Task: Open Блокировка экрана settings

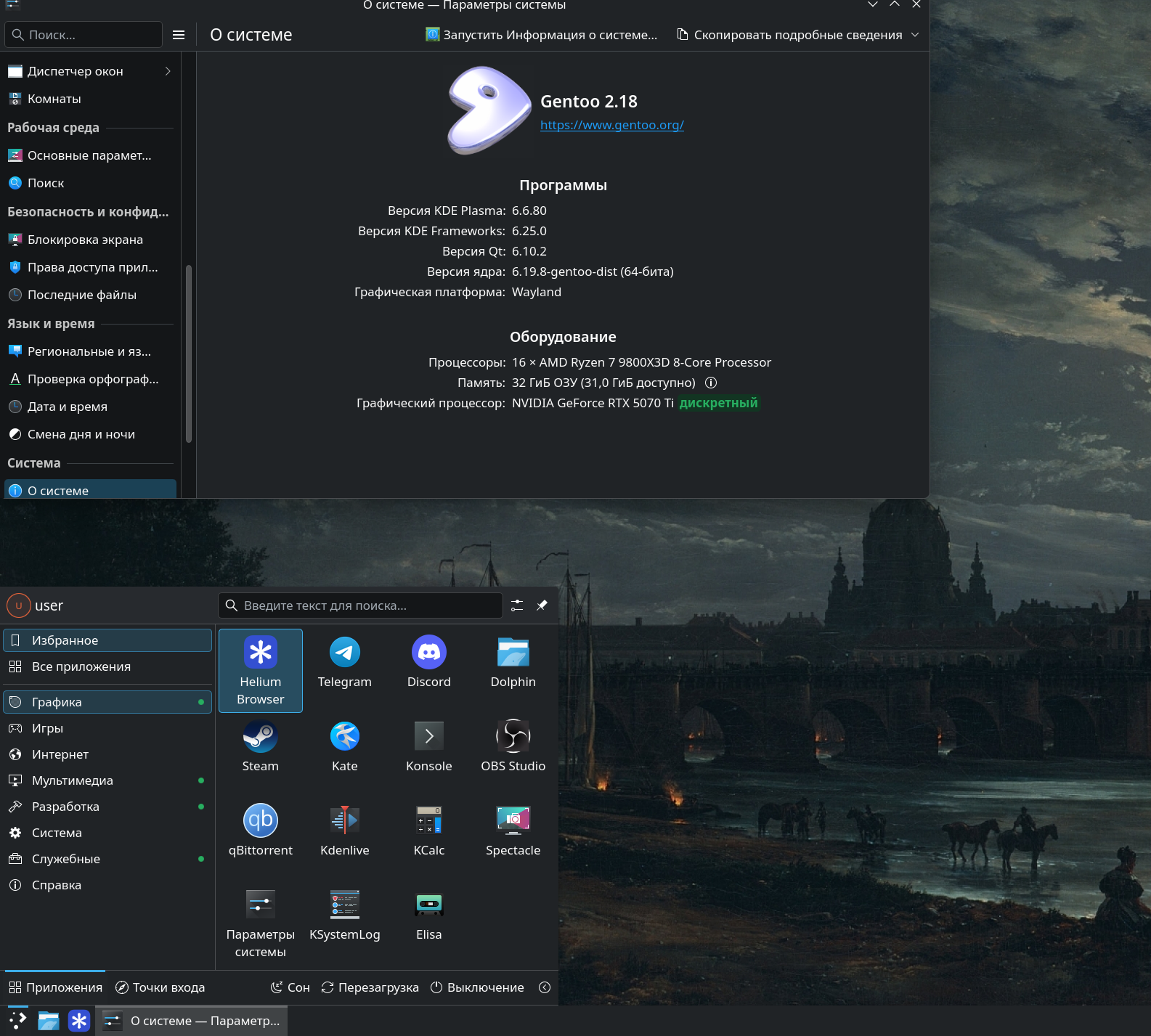Action: (x=90, y=240)
